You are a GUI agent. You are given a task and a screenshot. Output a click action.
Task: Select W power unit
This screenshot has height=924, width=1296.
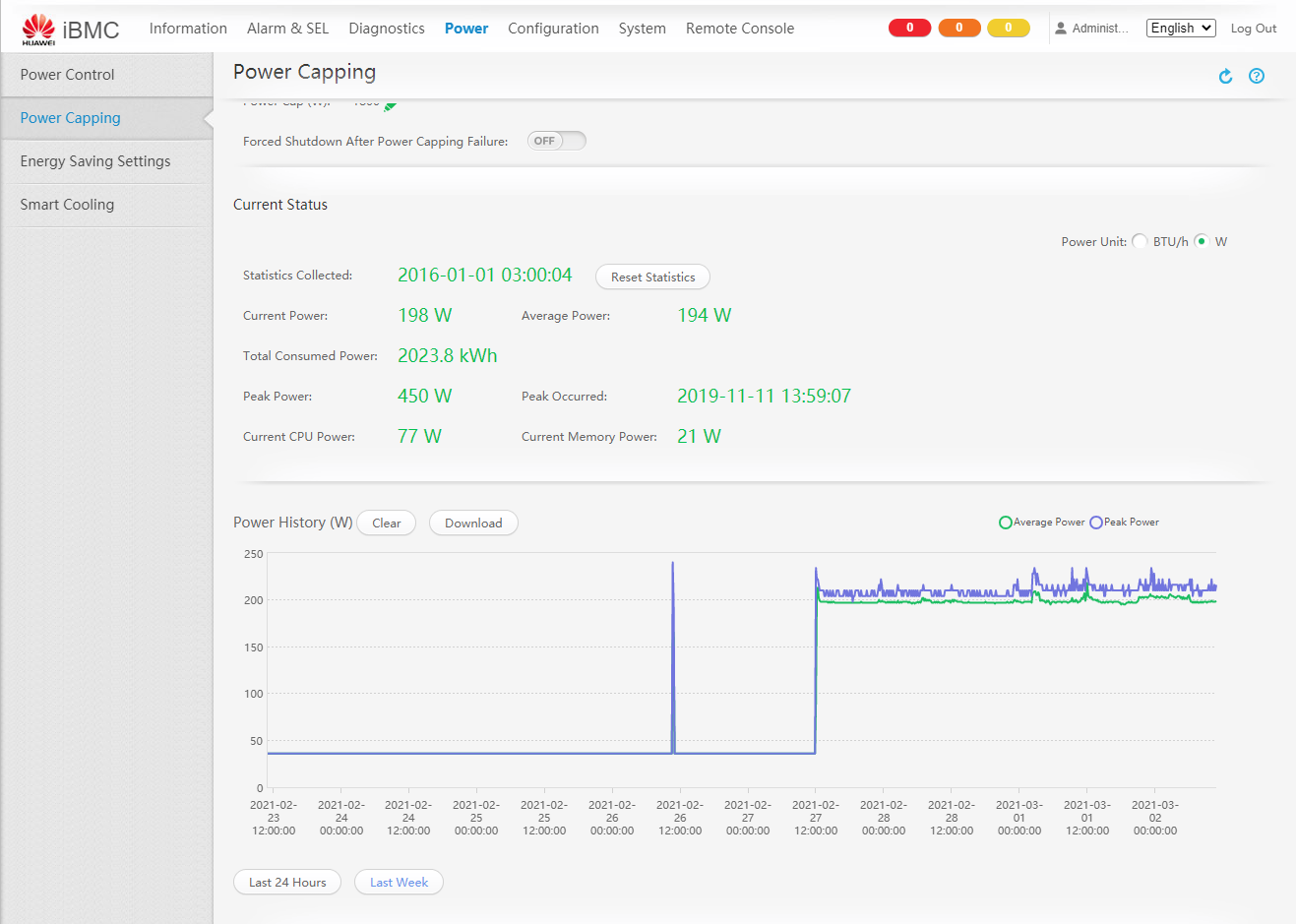pyautogui.click(x=1202, y=241)
